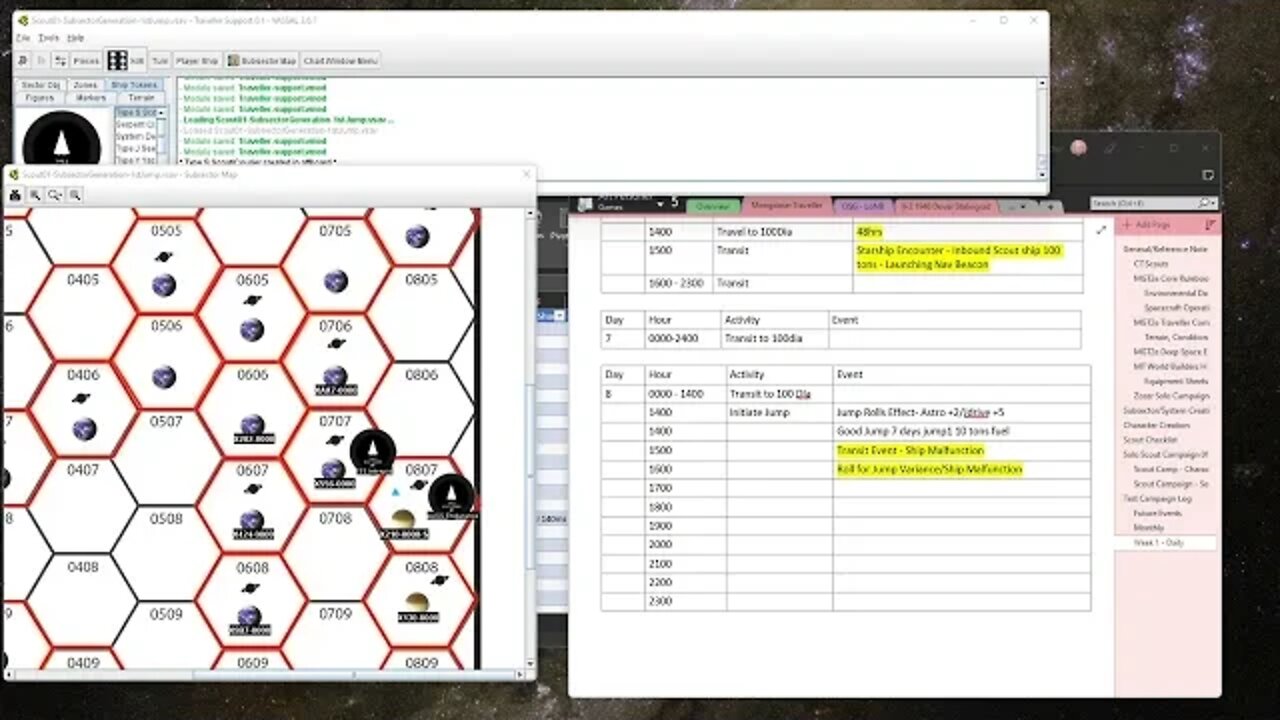1280x720 pixels.
Task: Click the planet in hex 0605
Action: click(x=251, y=329)
